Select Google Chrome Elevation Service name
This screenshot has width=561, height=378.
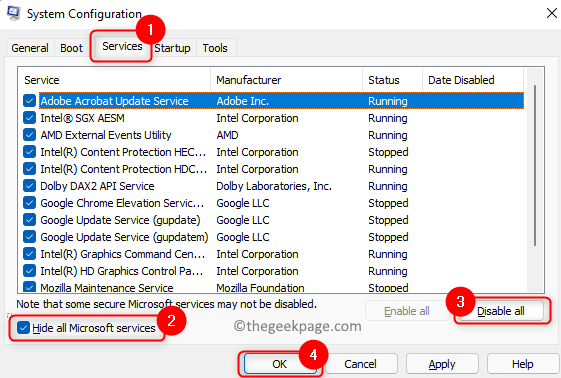coord(122,203)
